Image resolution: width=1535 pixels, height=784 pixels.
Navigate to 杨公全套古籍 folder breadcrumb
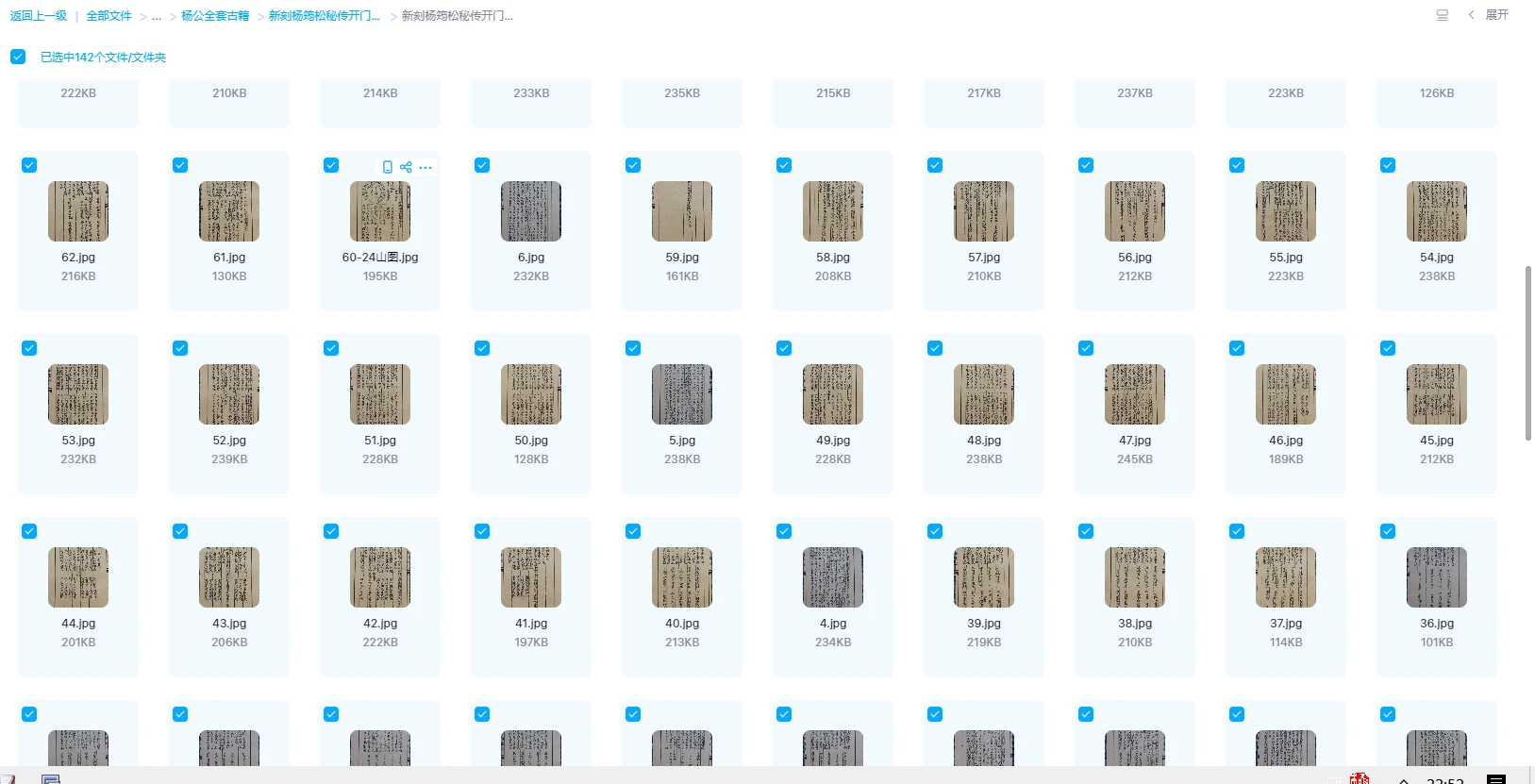pyautogui.click(x=215, y=16)
